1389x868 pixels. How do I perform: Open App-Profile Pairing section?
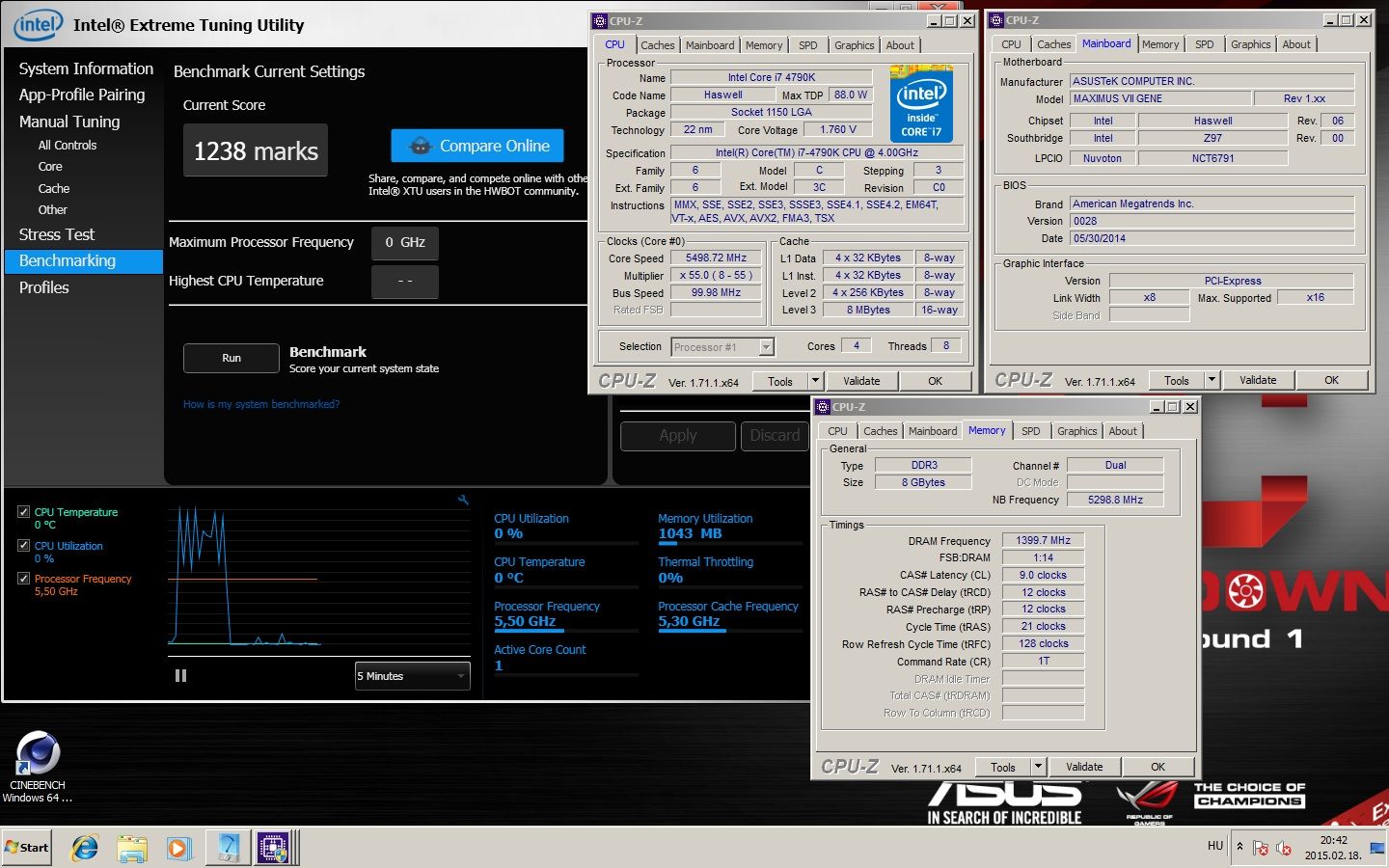[82, 95]
